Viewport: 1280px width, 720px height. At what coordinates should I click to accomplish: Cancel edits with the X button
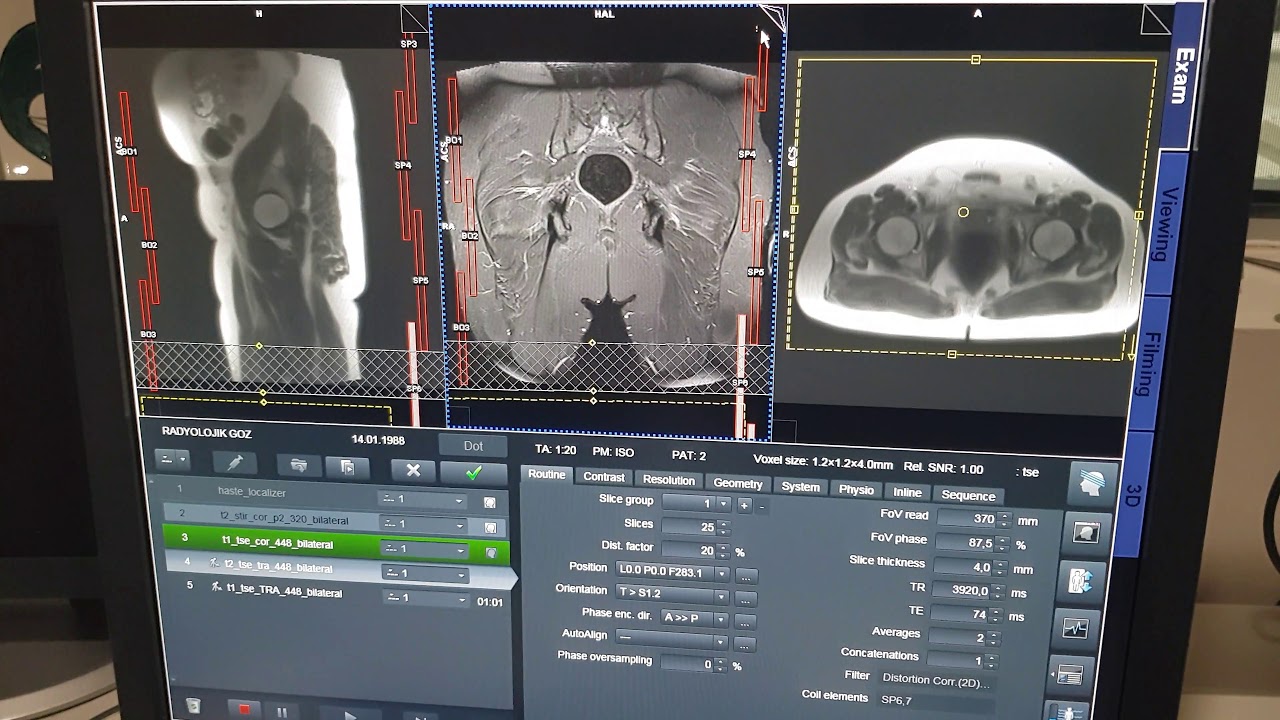pyautogui.click(x=412, y=470)
